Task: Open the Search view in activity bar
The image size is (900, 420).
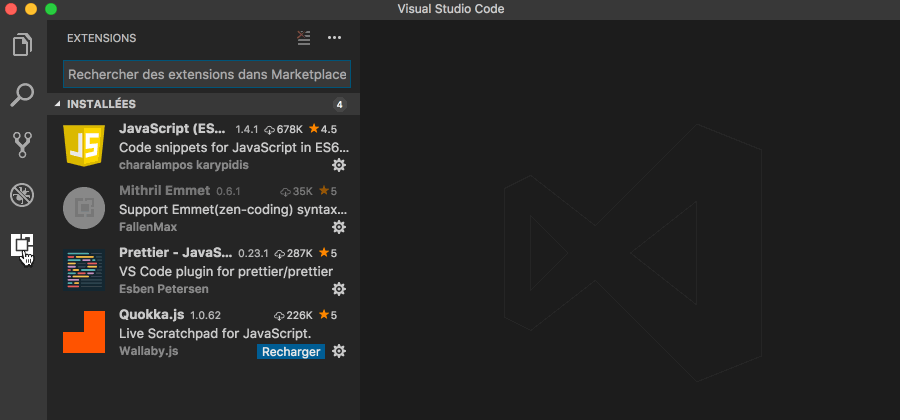Action: pos(22,95)
